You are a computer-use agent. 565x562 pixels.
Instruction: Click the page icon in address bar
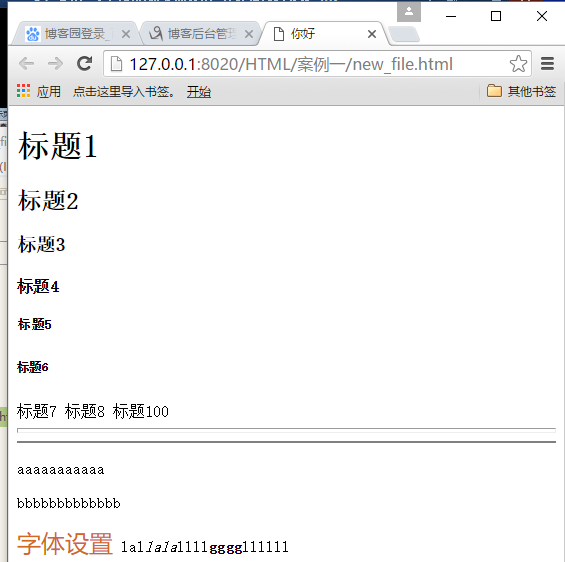tap(116, 64)
